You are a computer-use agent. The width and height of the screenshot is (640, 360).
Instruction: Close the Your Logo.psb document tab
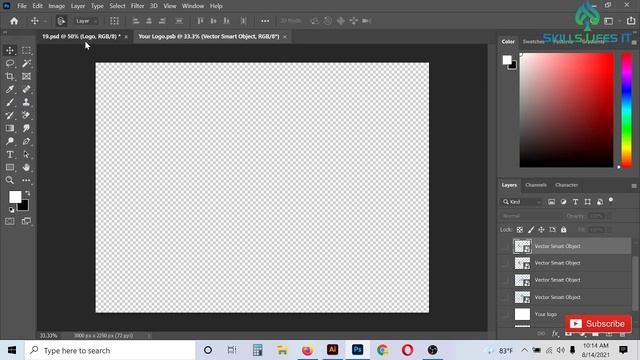click(285, 37)
